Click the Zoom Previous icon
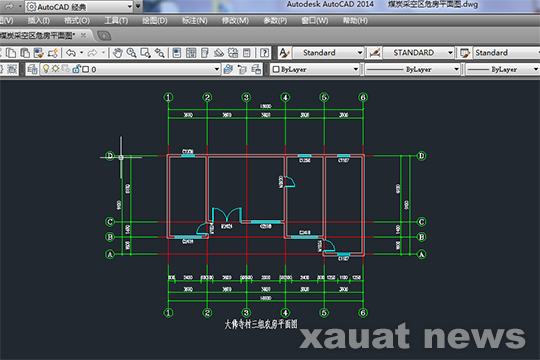This screenshot has height=360, width=540. coord(159,53)
